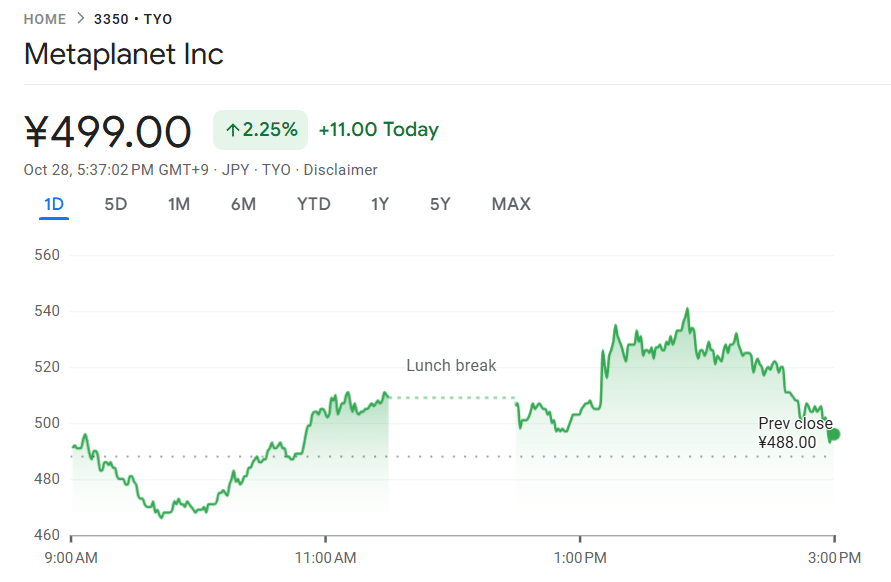Open the Disclaimer link
This screenshot has width=891, height=582.
coord(340,169)
